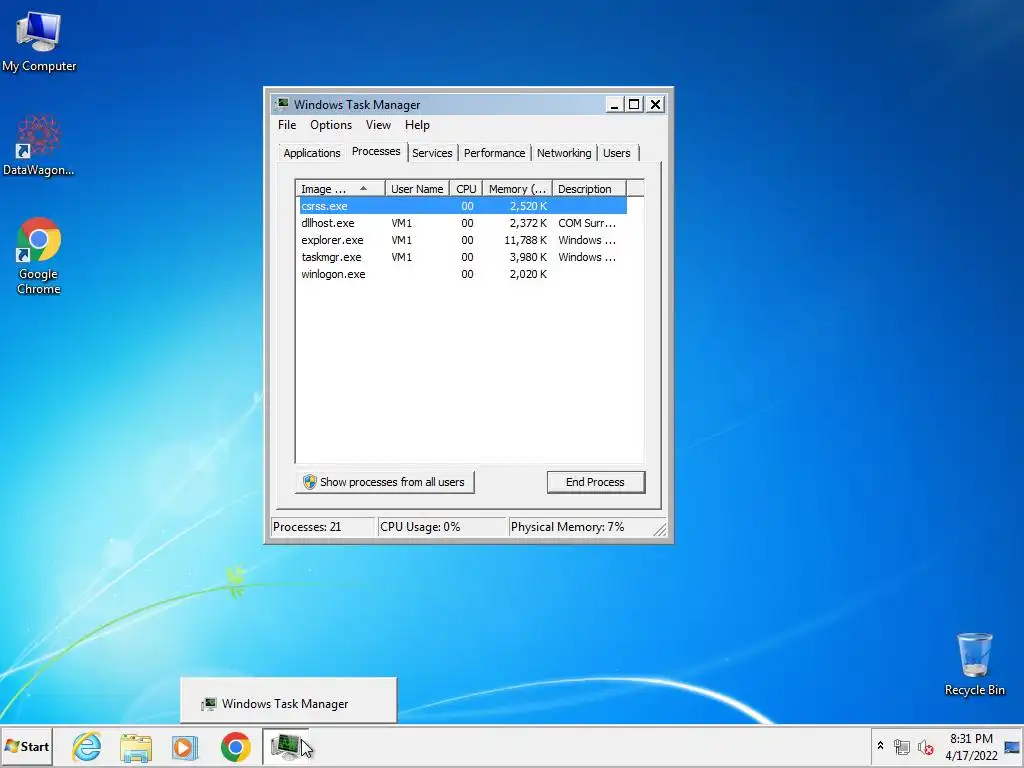1024x768 pixels.
Task: Click the window resize grip corner
Action: (660, 530)
